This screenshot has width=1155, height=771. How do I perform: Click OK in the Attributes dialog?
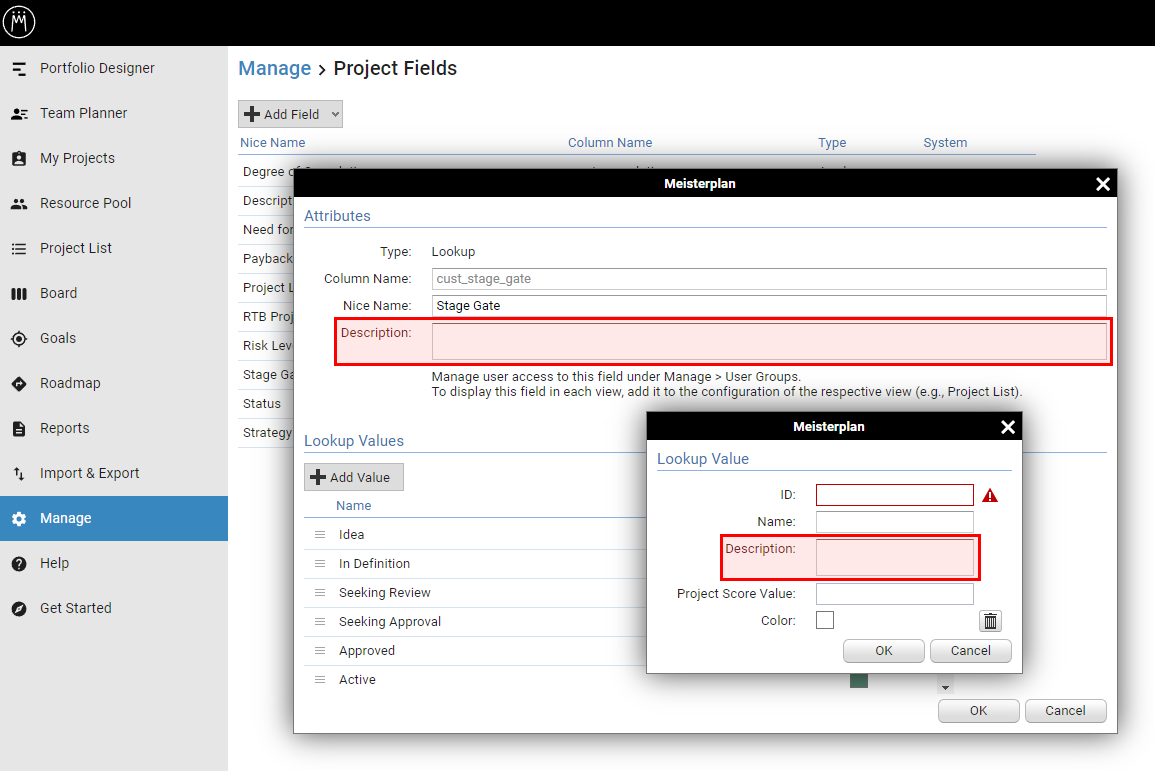point(978,711)
